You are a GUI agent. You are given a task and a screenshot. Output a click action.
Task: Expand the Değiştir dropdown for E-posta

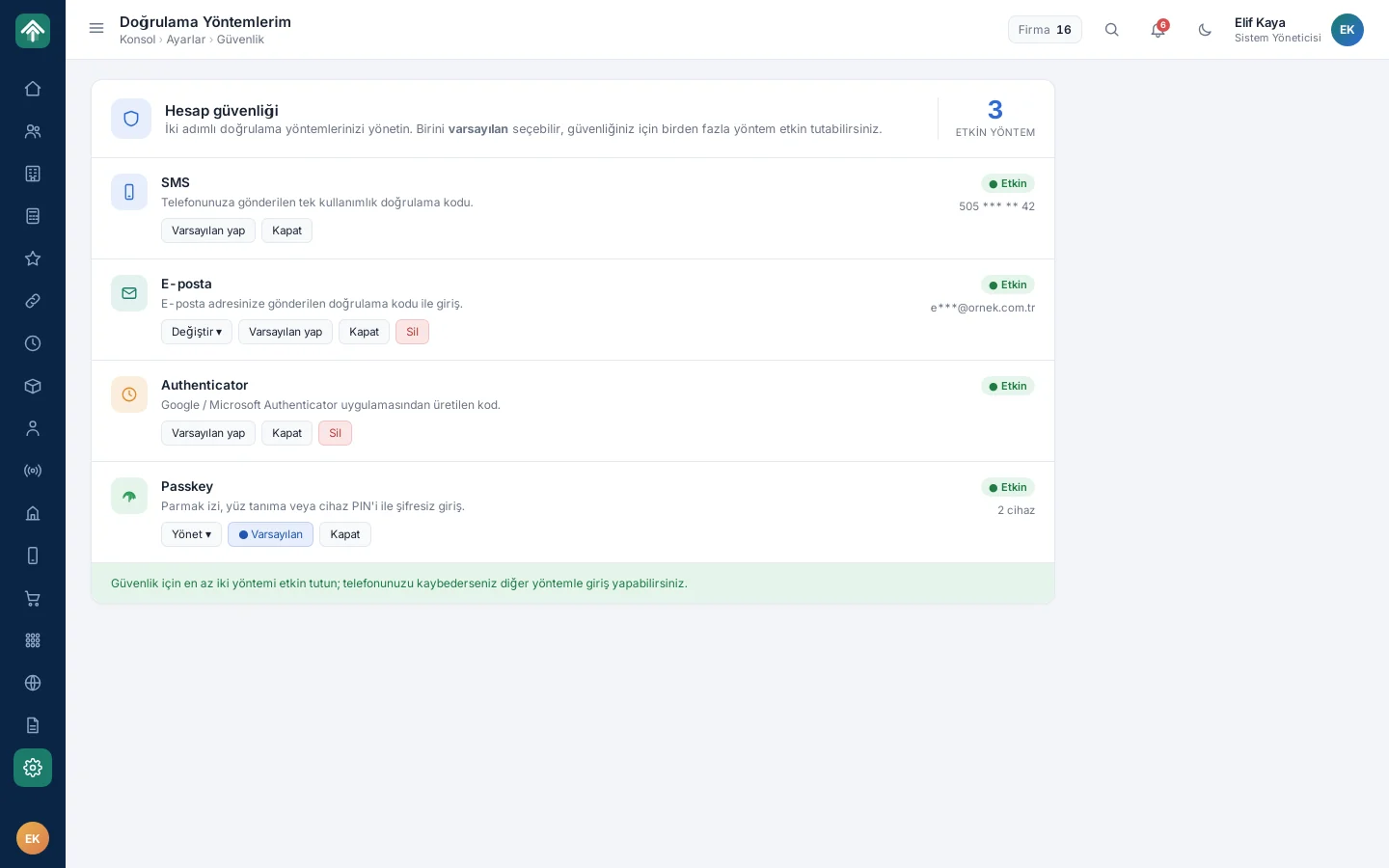coord(197,332)
